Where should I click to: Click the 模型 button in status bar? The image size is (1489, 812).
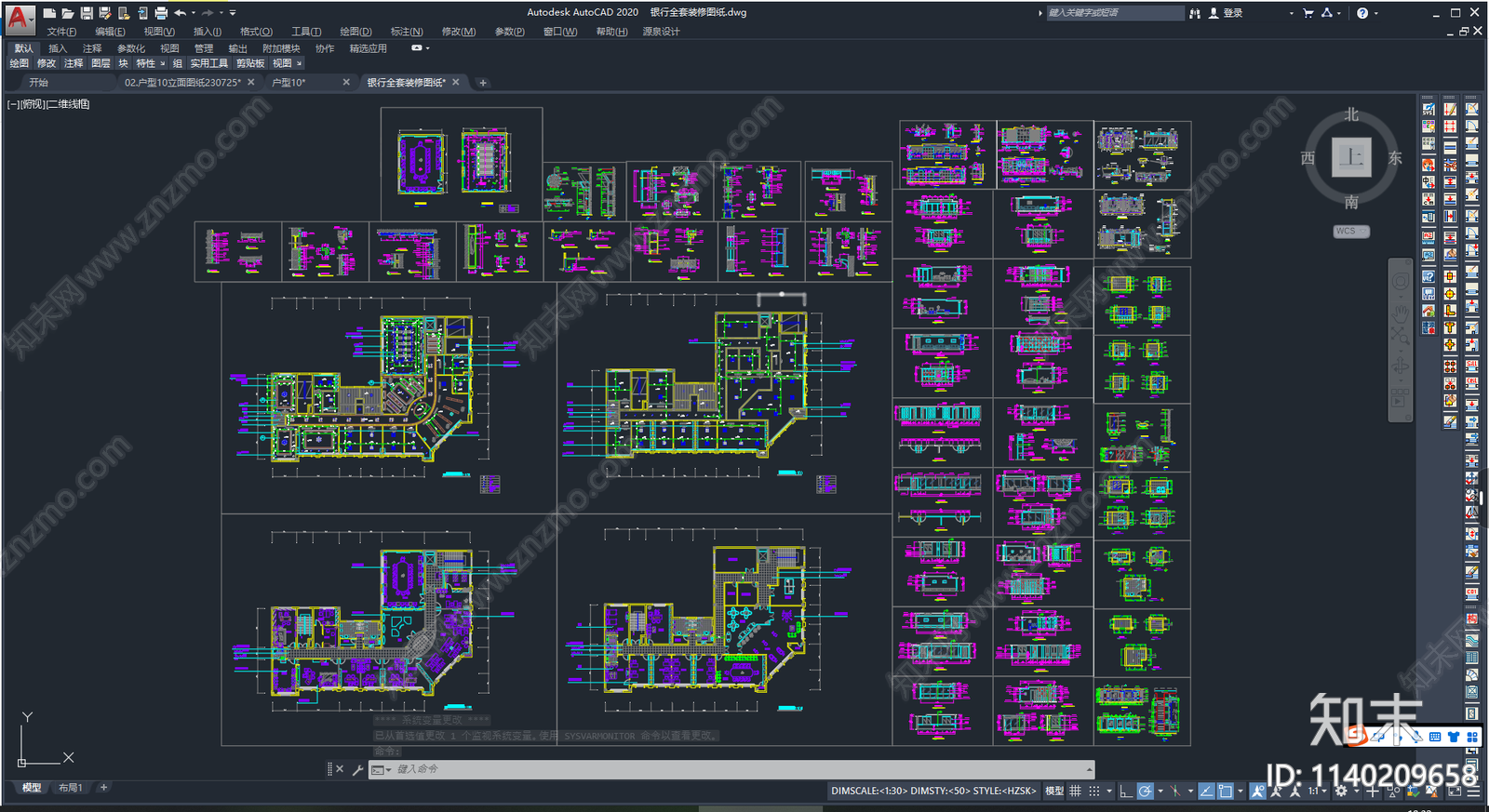[1054, 792]
